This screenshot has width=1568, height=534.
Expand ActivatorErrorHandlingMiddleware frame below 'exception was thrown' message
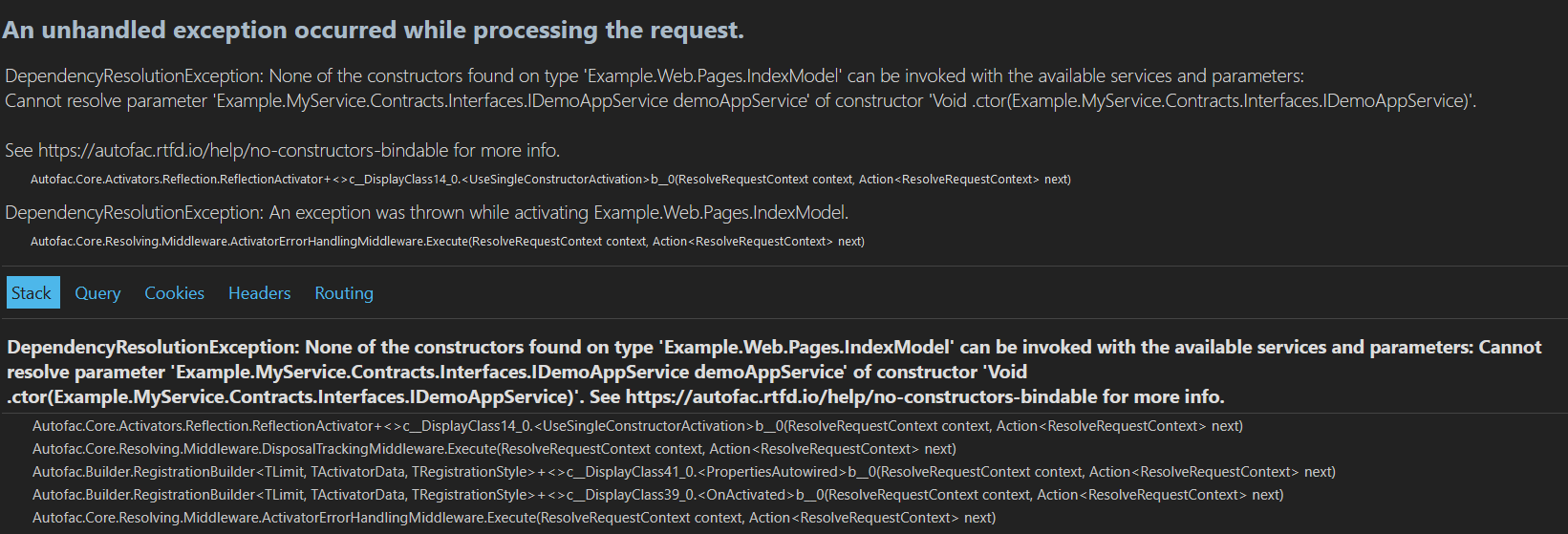(x=446, y=242)
